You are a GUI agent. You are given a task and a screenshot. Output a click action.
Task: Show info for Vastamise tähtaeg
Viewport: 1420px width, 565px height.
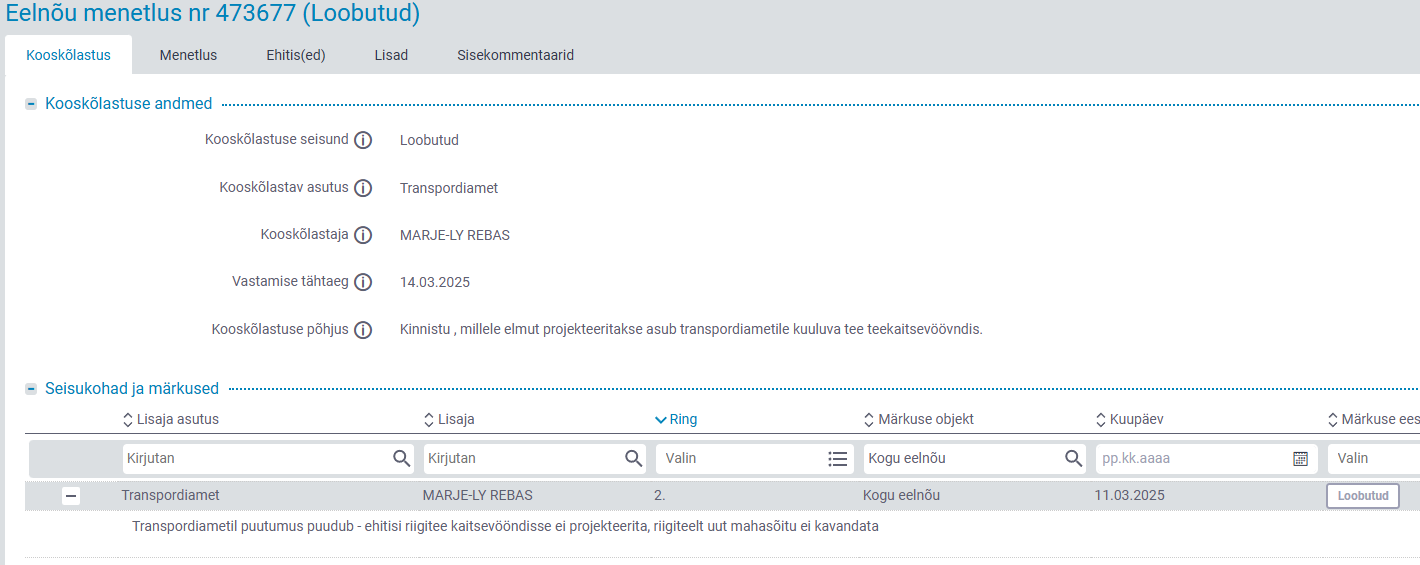tap(363, 282)
